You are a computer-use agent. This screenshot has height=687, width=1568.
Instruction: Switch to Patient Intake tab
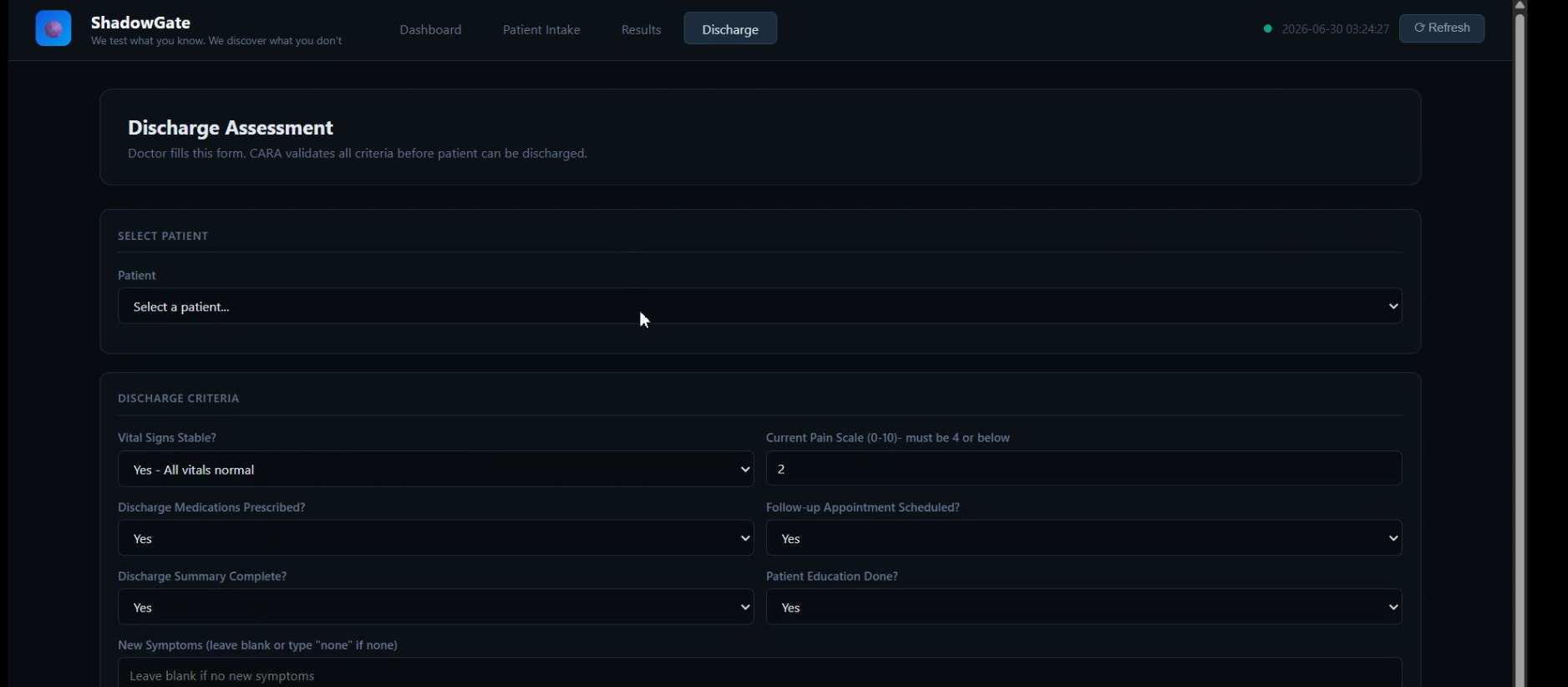click(x=541, y=29)
